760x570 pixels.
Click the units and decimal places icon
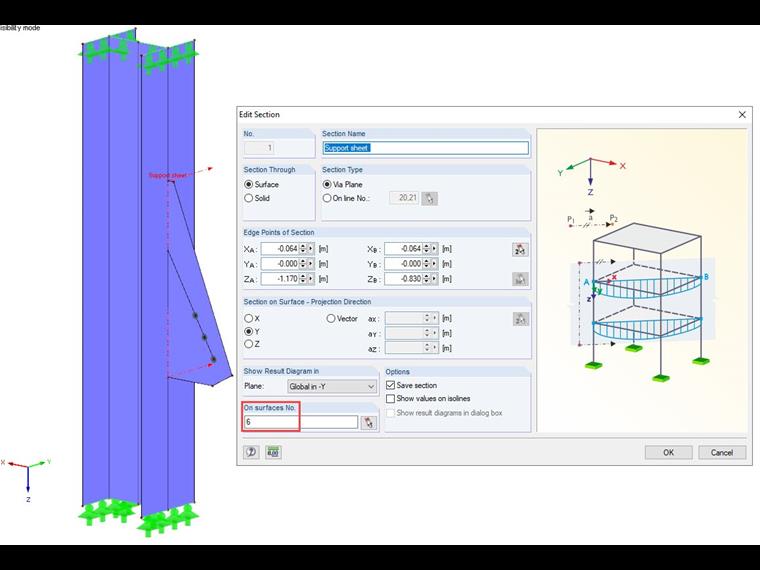[x=273, y=452]
